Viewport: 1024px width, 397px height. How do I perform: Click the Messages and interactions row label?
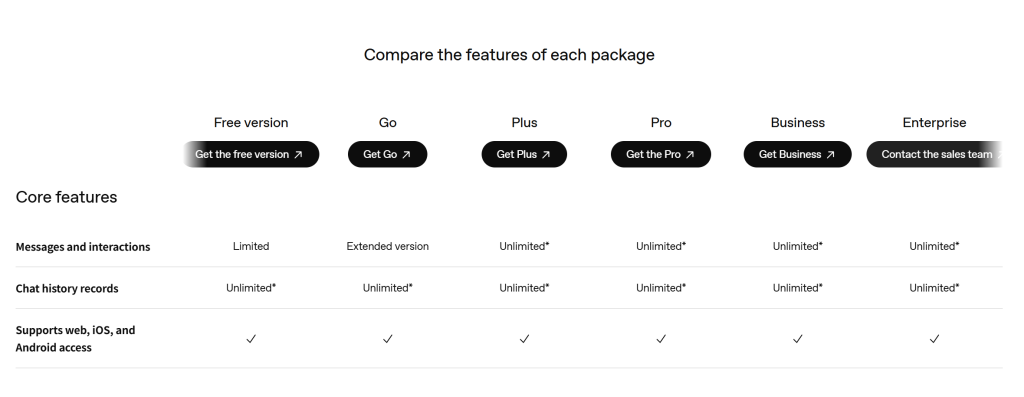[x=83, y=247]
